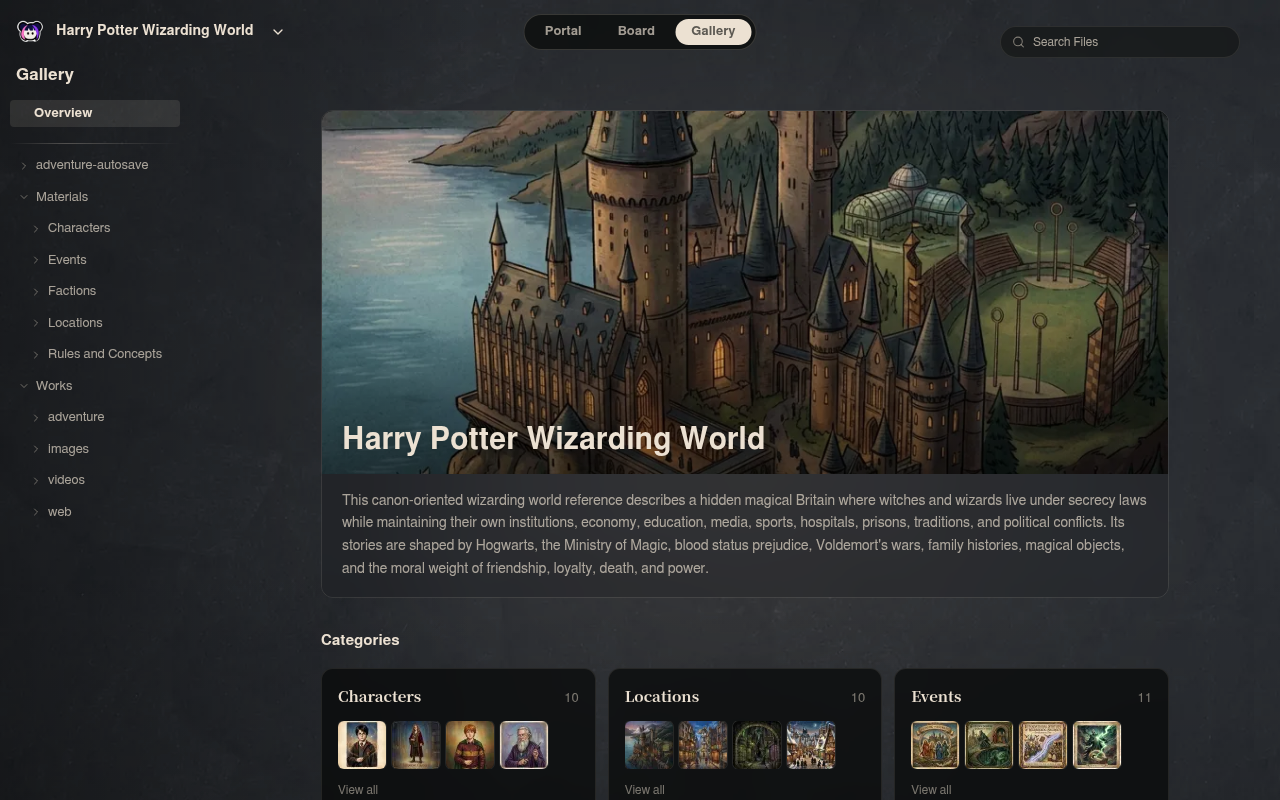Open Harry Potter character thumbnail
This screenshot has height=800, width=1280.
point(362,745)
